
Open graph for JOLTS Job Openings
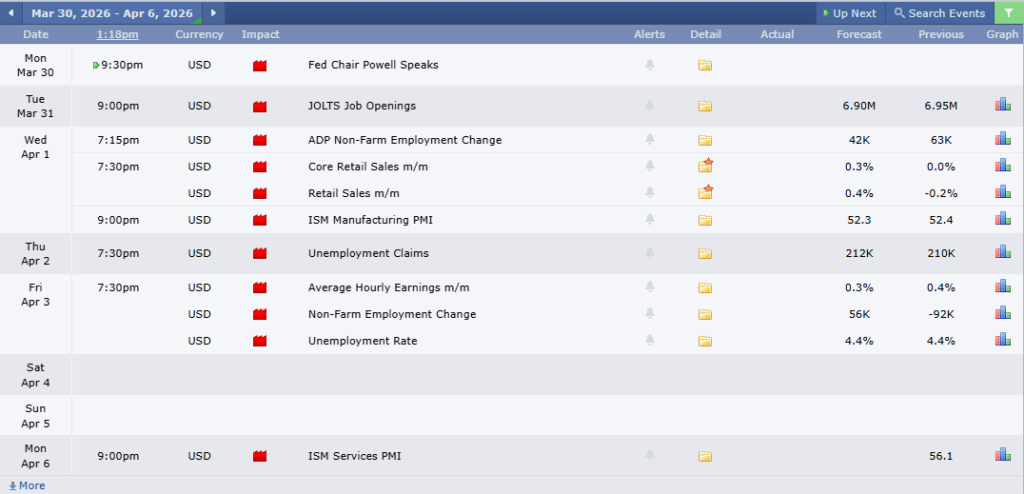pos(1002,105)
